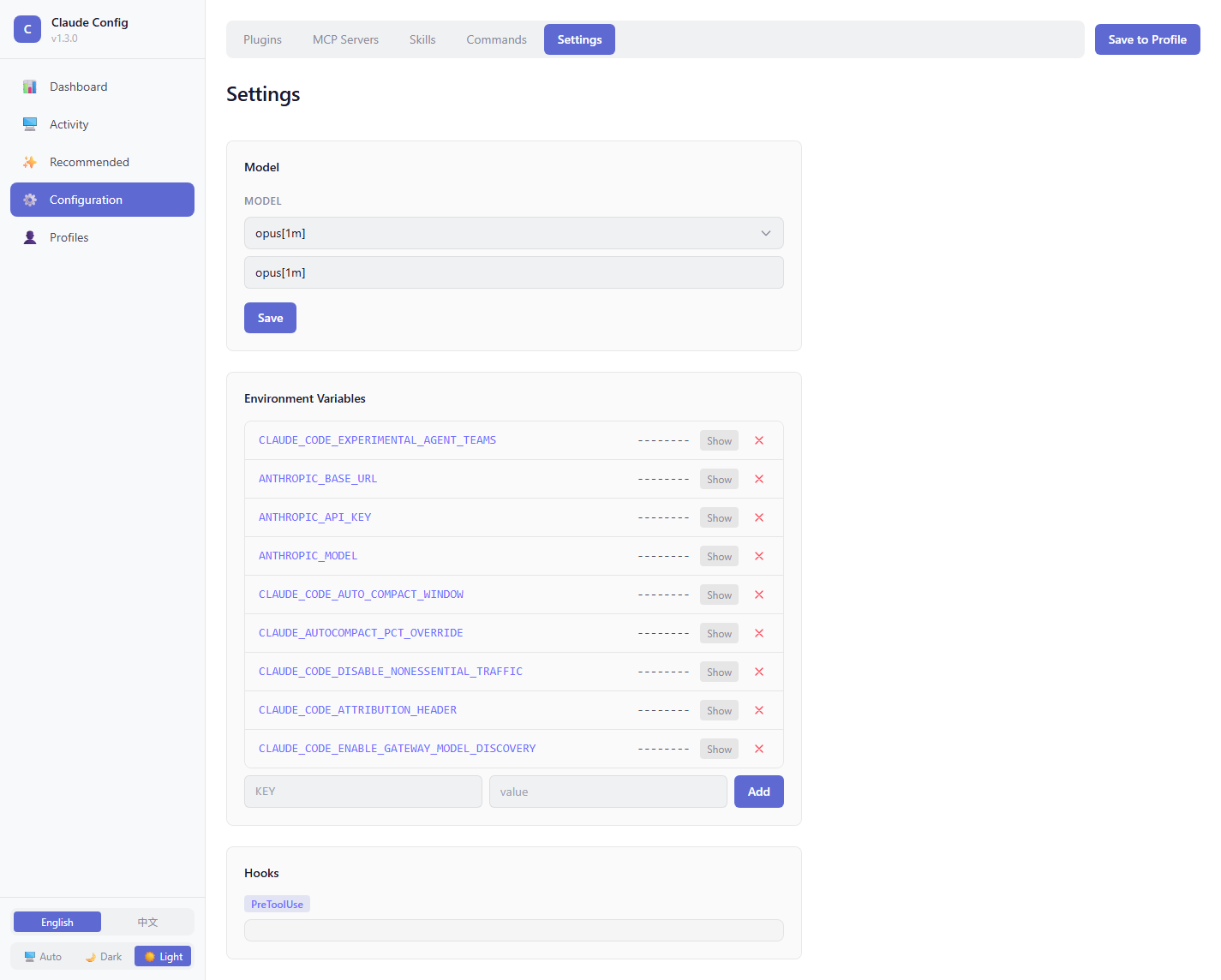Click CLAUDE_AUTOCOMPACT_PCT_OVERRIDE variable name
This screenshot has width=1221, height=980.
click(x=361, y=633)
